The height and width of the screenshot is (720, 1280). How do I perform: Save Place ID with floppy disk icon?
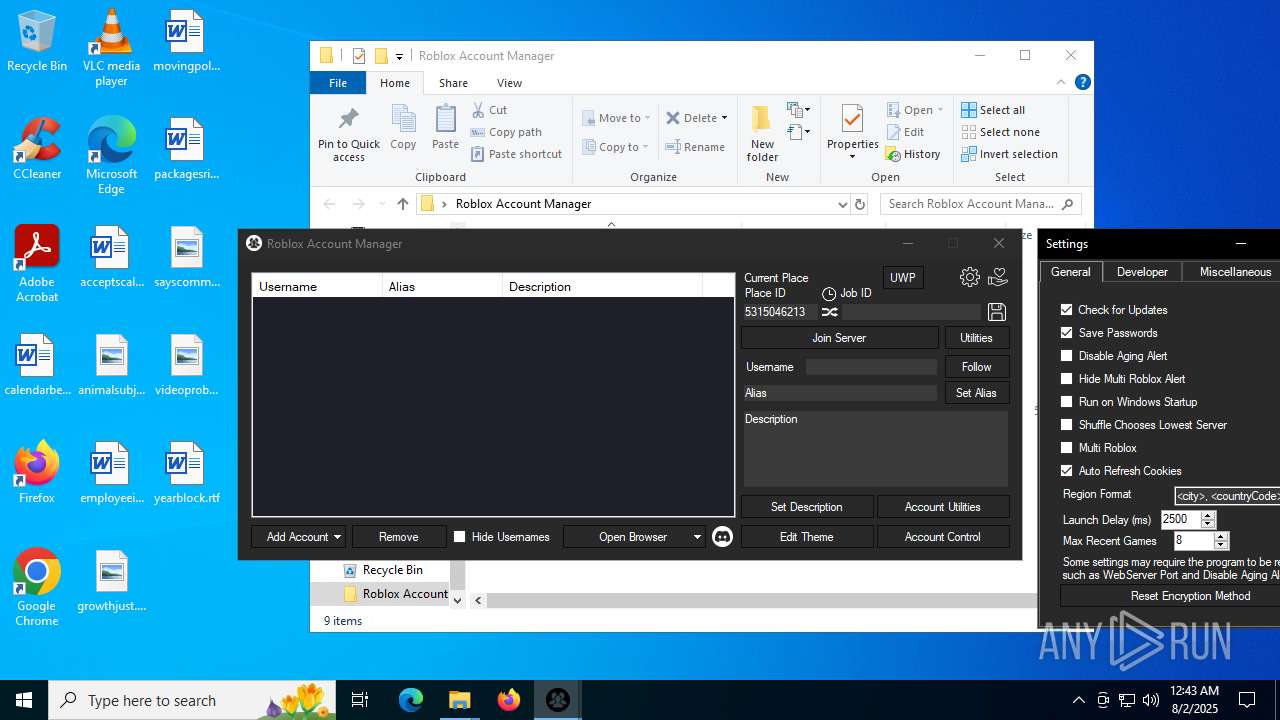[996, 312]
